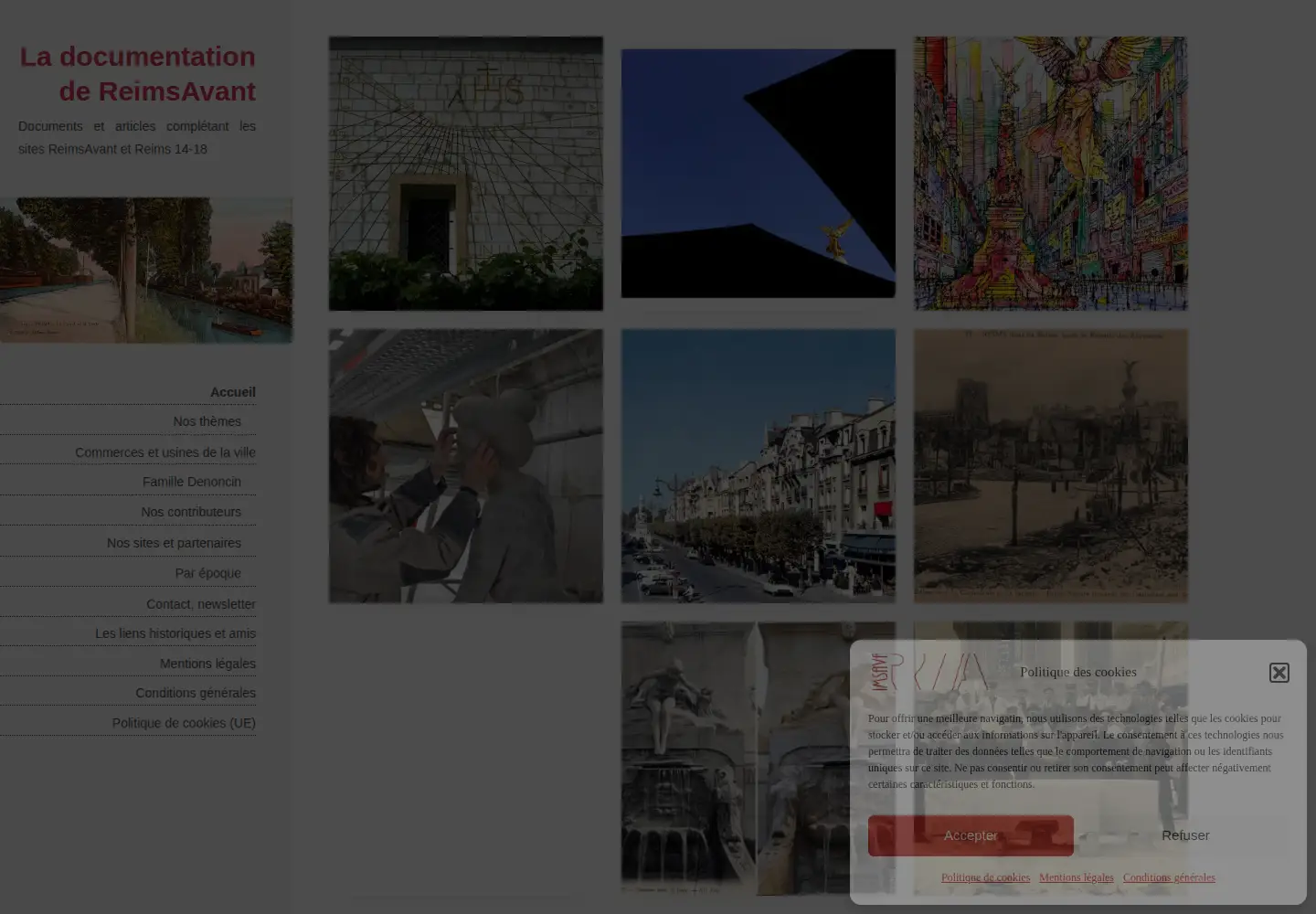Open the Famille Denoncin menu item
1316x914 pixels.
coord(192,482)
